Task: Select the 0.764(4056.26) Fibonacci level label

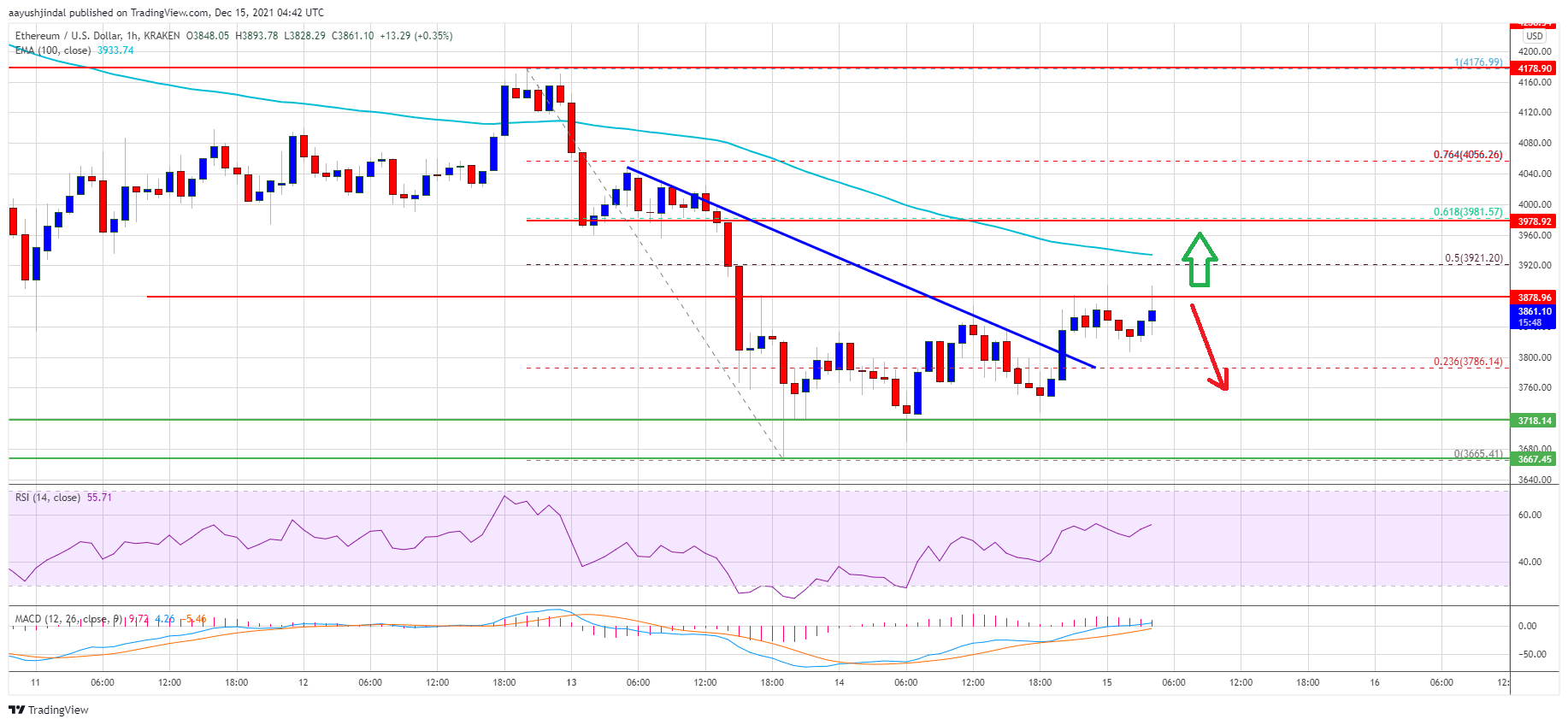Action: click(x=1468, y=155)
